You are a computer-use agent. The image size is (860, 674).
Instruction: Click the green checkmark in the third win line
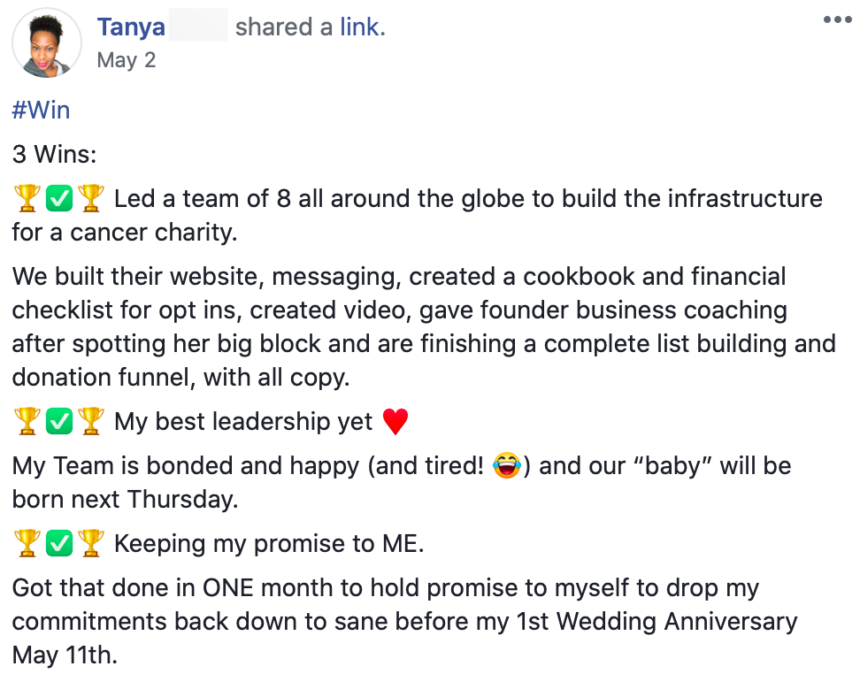pos(57,543)
